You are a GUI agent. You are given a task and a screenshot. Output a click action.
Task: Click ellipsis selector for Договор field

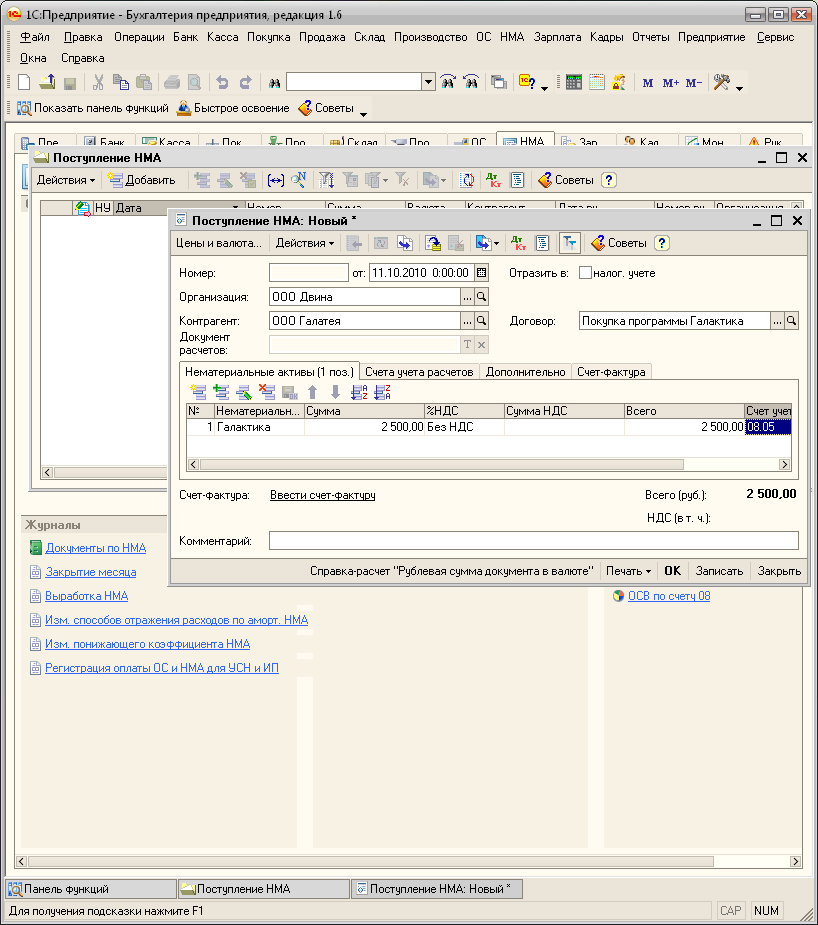777,321
